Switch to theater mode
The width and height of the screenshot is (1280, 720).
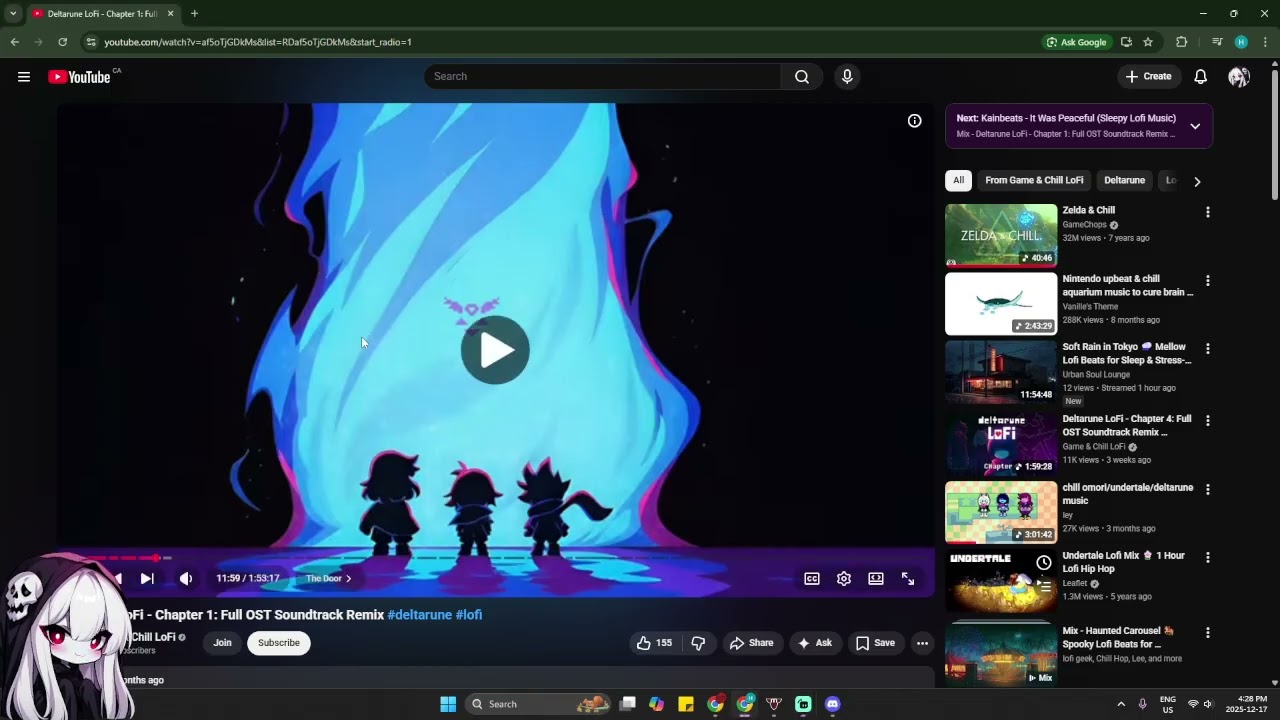876,579
